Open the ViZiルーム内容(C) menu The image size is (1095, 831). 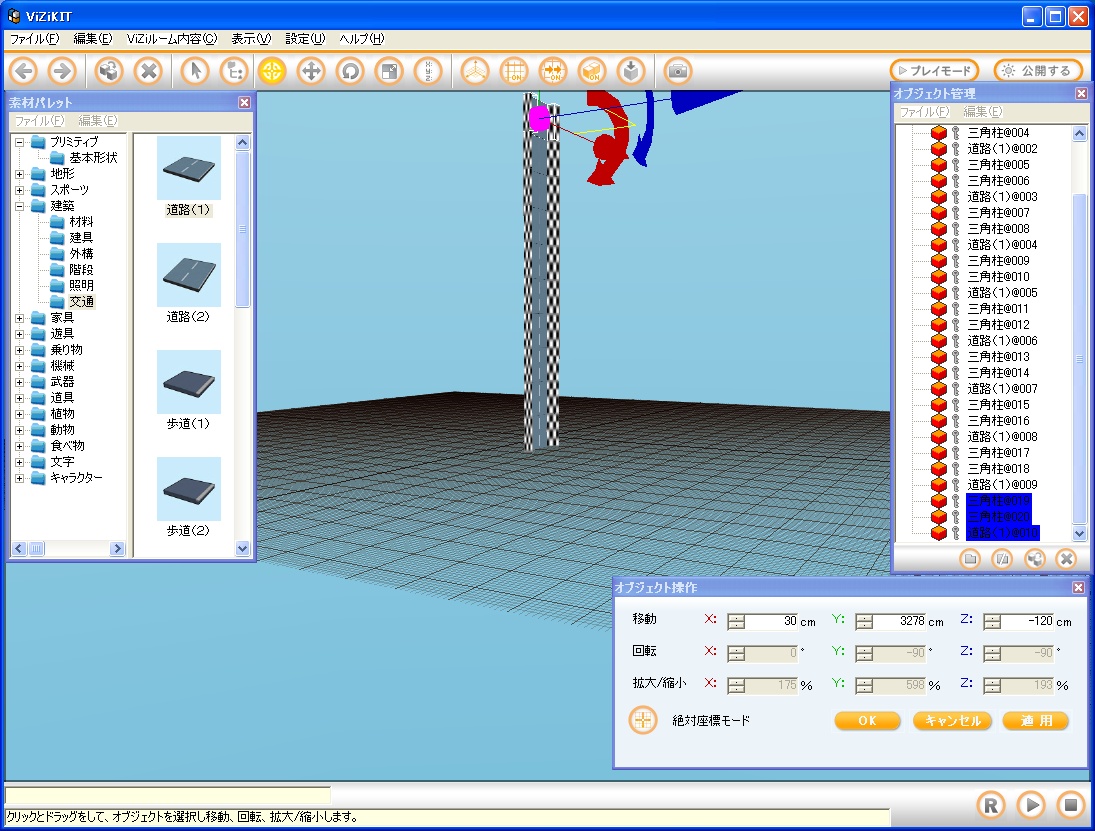point(171,39)
